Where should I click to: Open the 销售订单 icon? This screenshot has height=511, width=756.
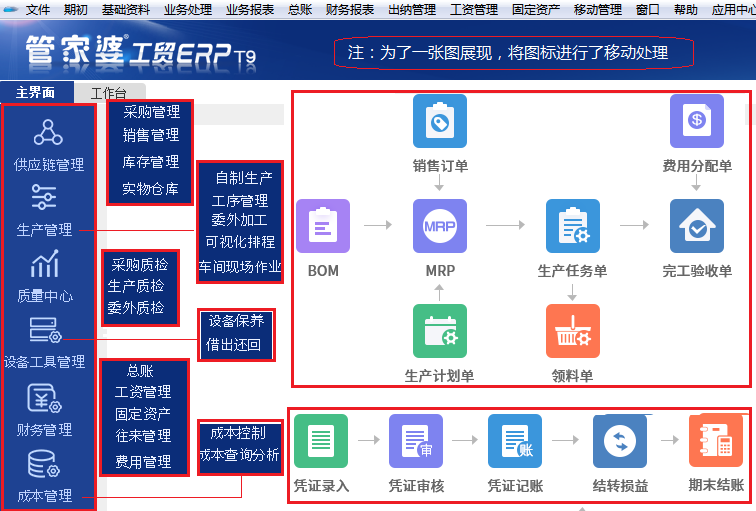[440, 121]
